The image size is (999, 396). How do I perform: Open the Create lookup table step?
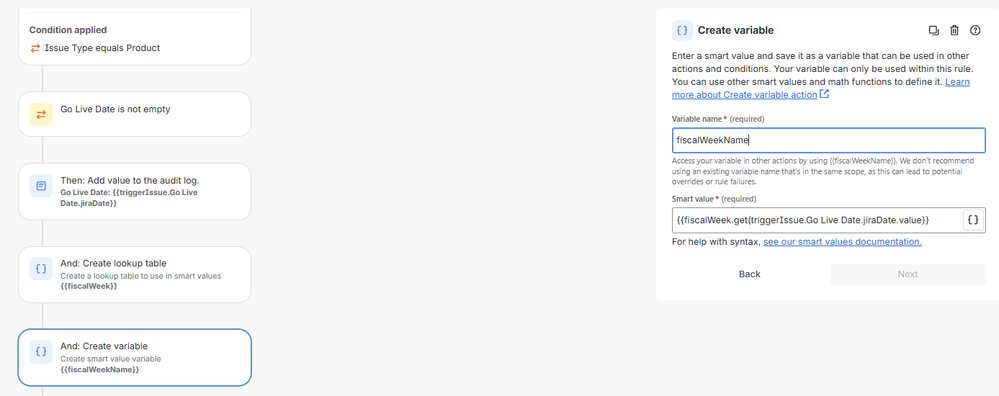[x=134, y=274]
